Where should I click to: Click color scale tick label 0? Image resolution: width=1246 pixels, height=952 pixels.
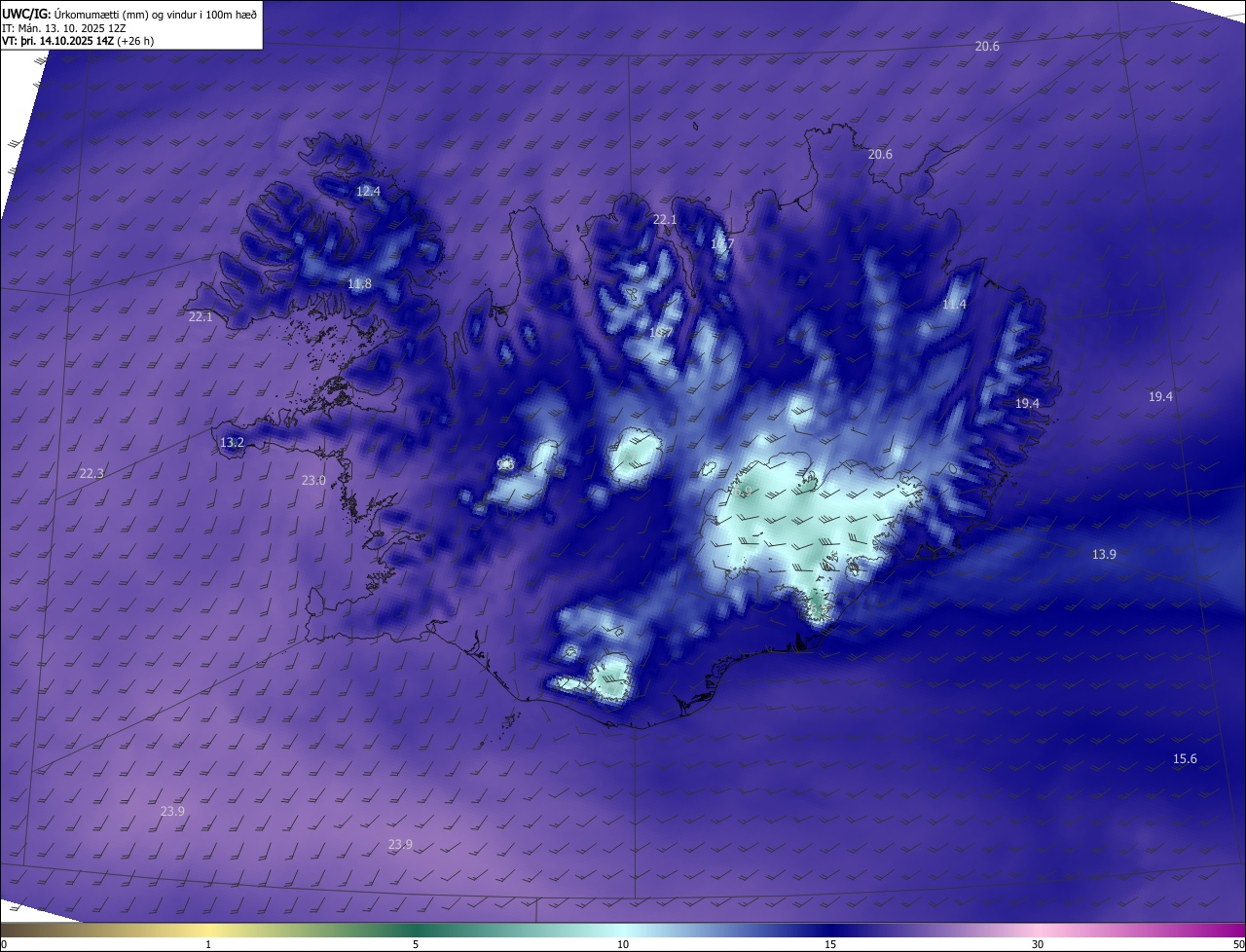click(x=4, y=945)
